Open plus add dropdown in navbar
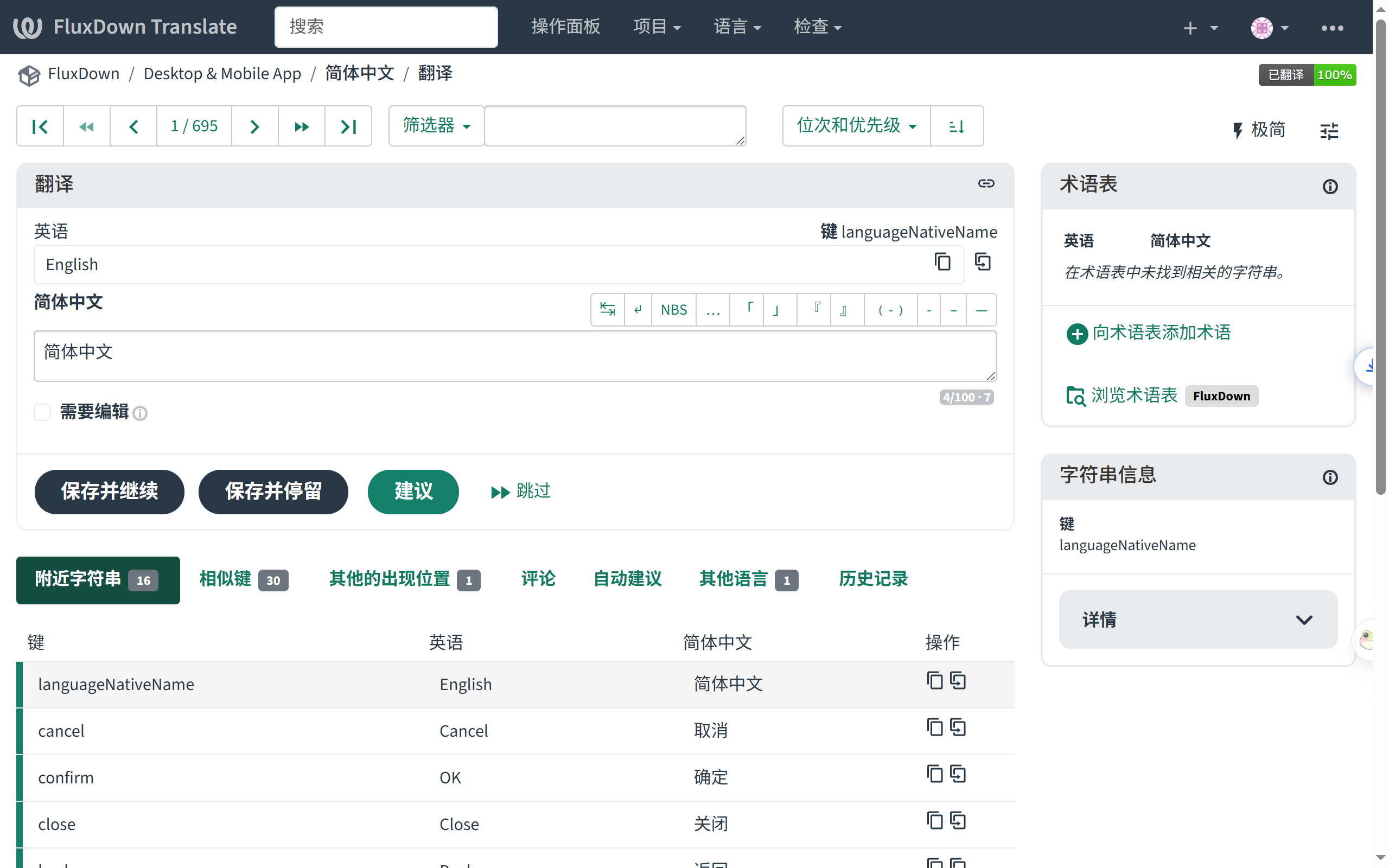1389x868 pixels. [1201, 28]
